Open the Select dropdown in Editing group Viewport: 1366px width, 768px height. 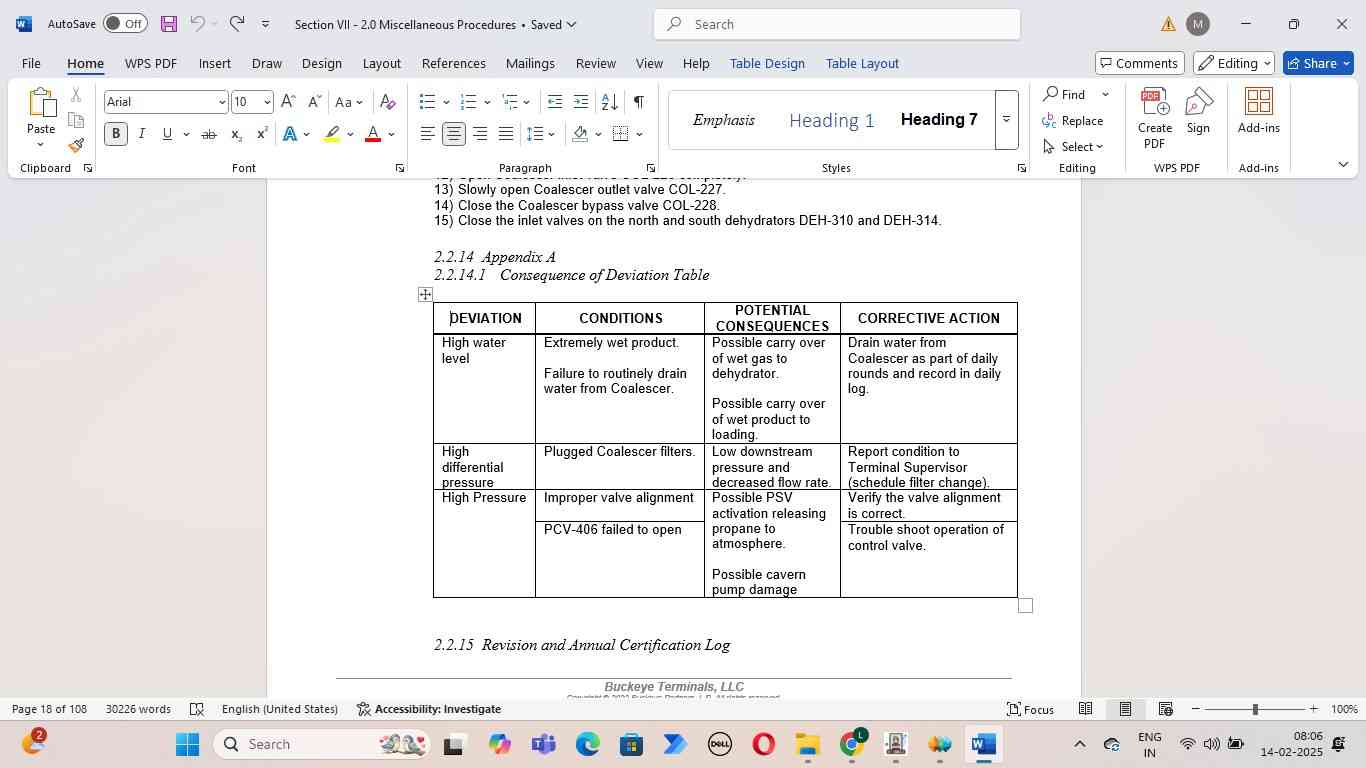click(x=1074, y=147)
